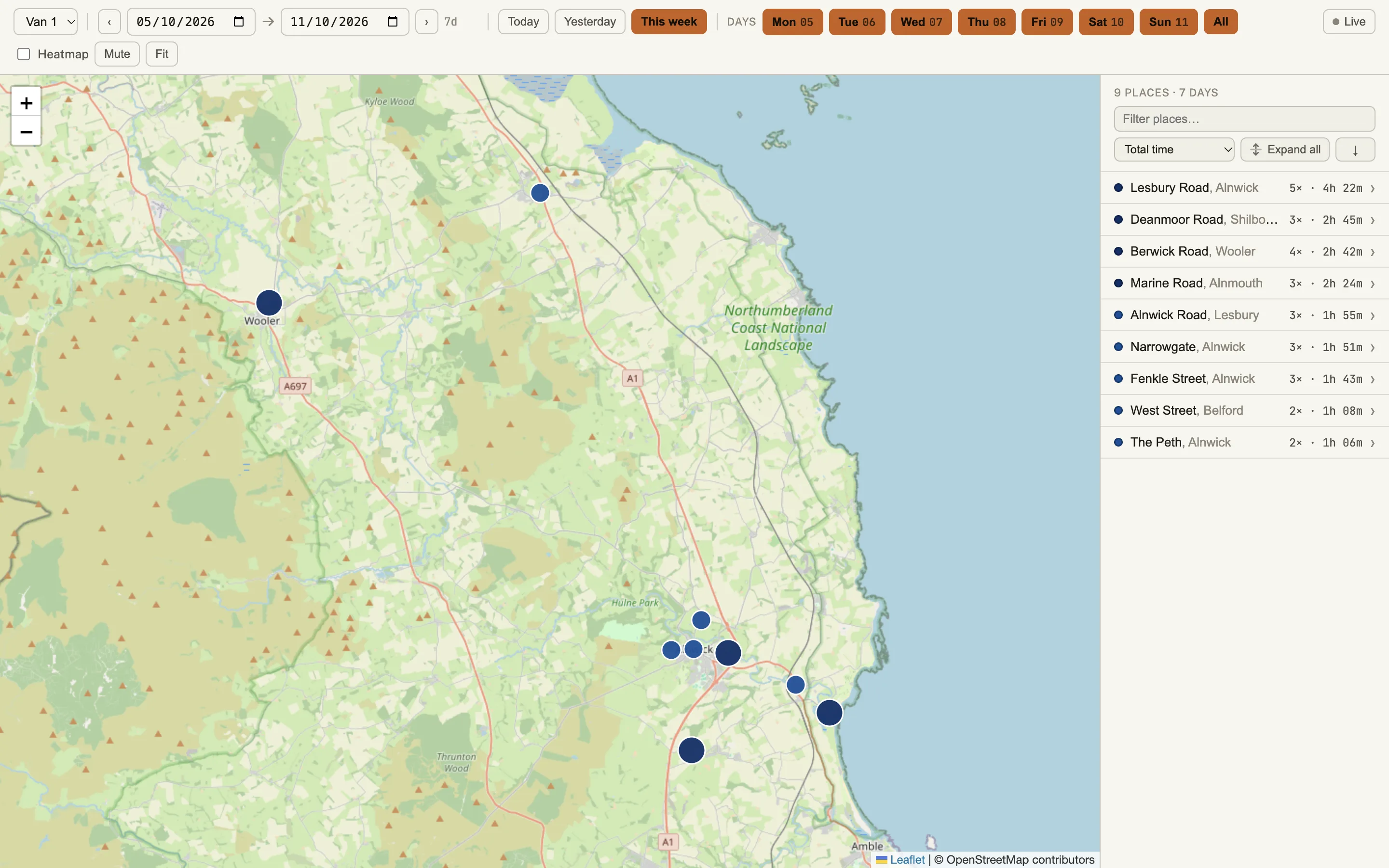Click the Alnmouth coastal map marker
The image size is (1389, 868).
pos(829,712)
